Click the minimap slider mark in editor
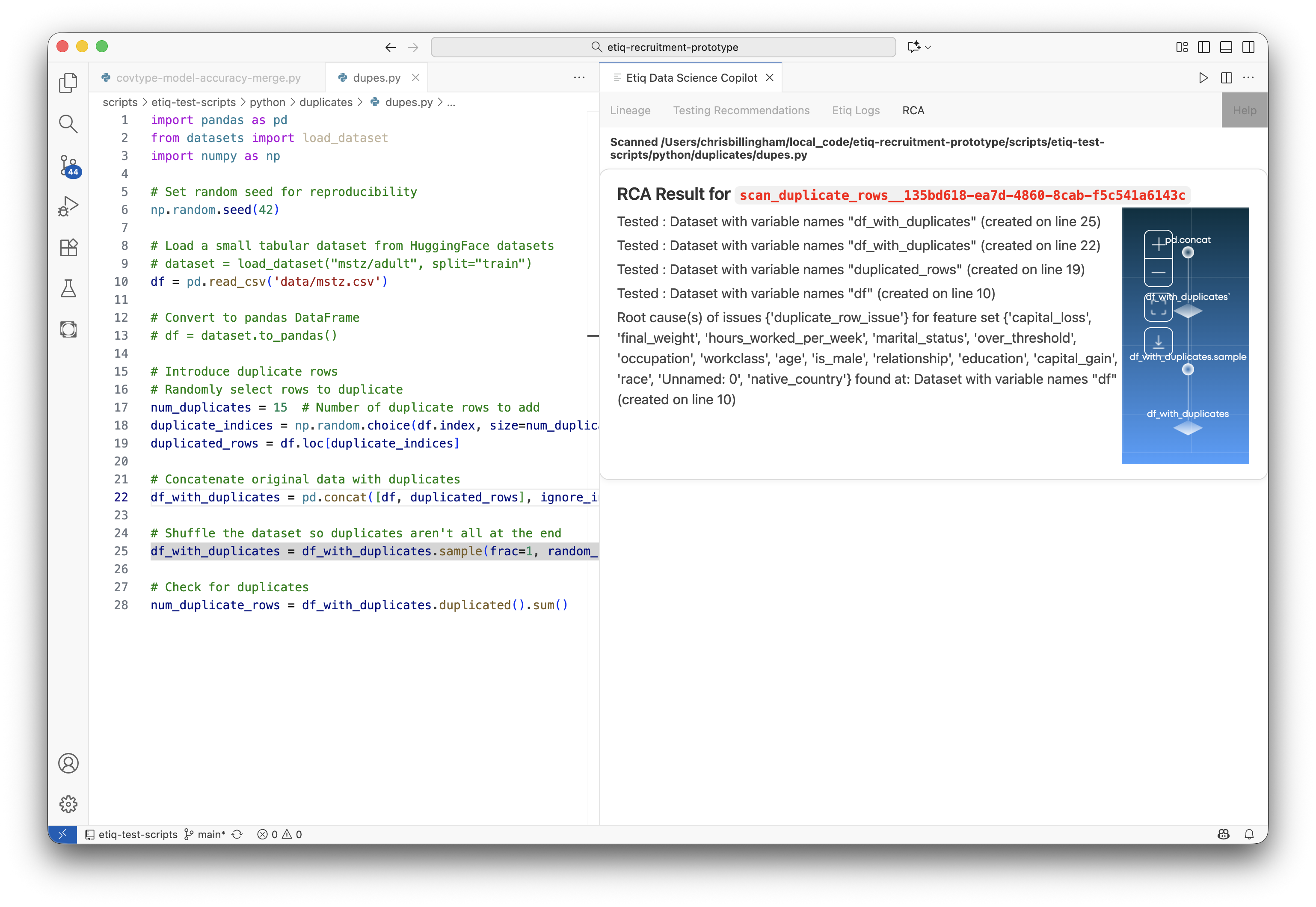 [x=593, y=336]
